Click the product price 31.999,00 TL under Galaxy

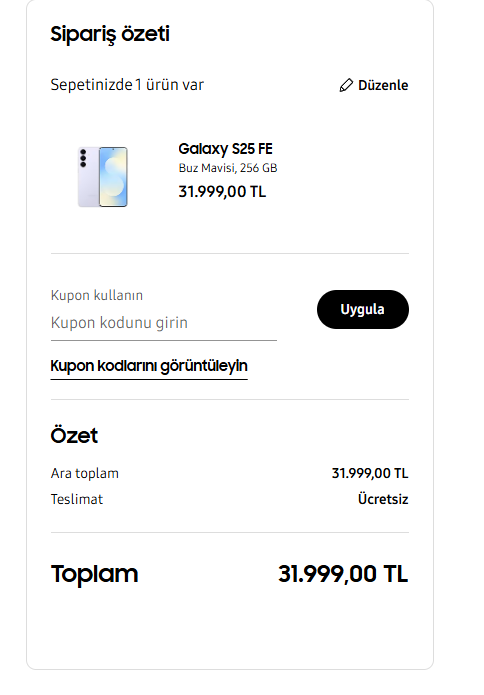tap(222, 192)
